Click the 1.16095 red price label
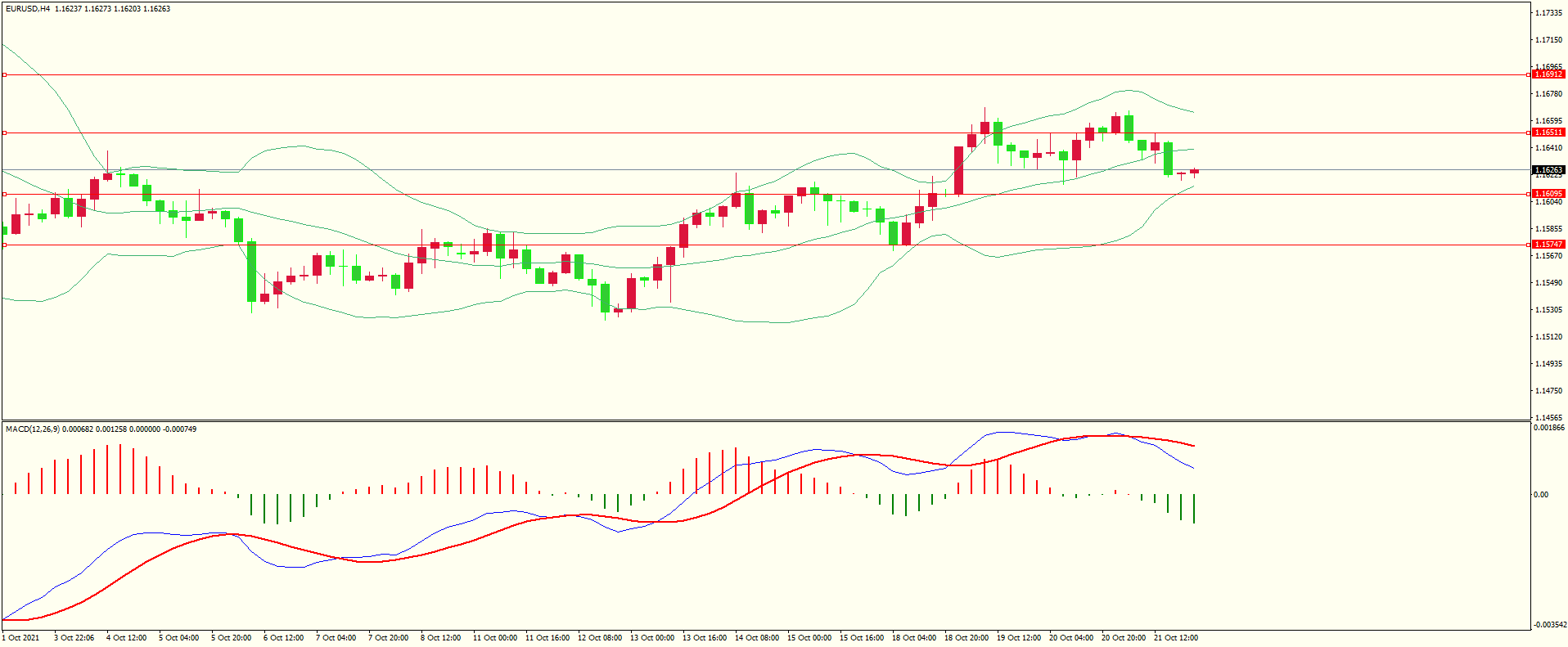1568x647 pixels. click(1548, 194)
